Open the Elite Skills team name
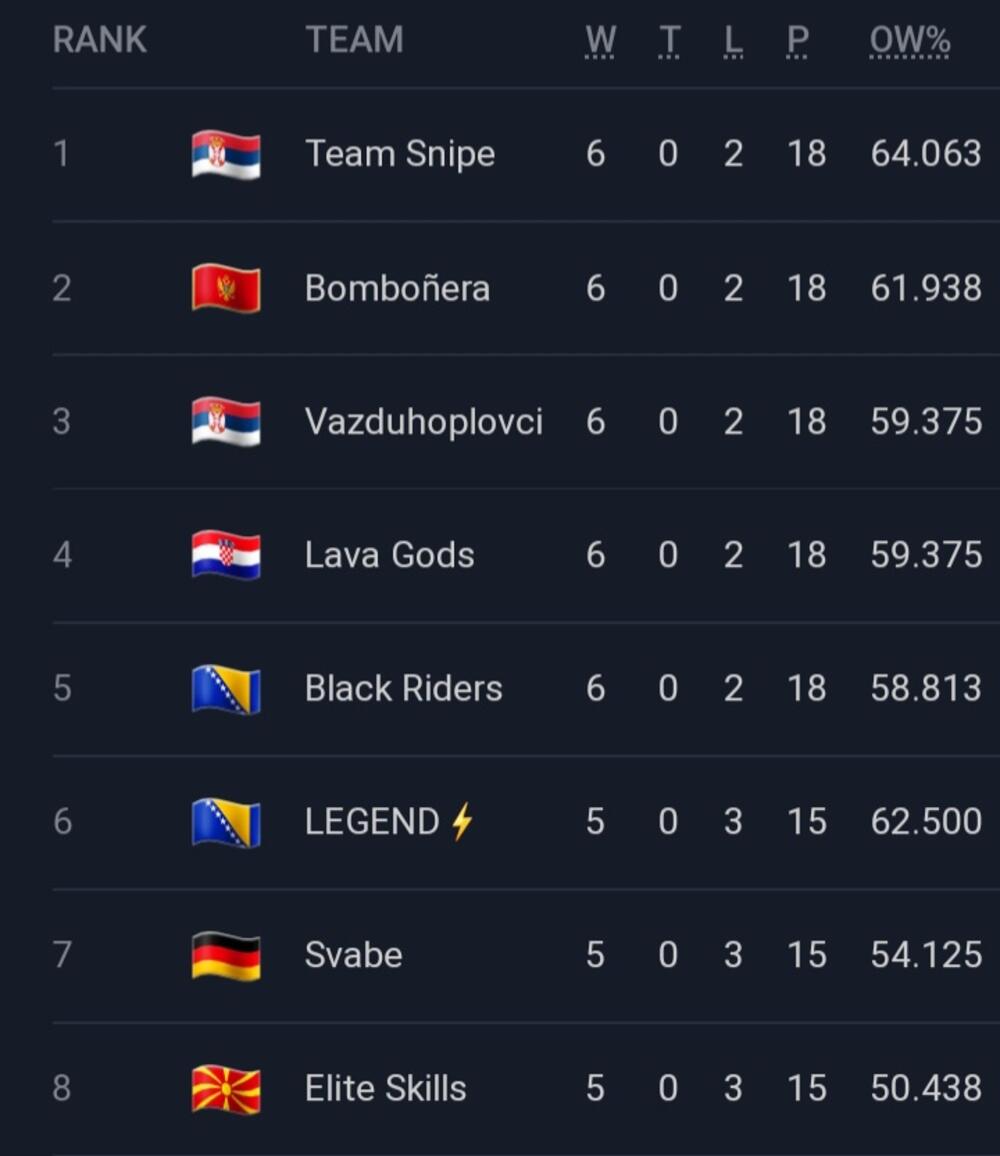Image resolution: width=1000 pixels, height=1156 pixels. click(385, 1089)
